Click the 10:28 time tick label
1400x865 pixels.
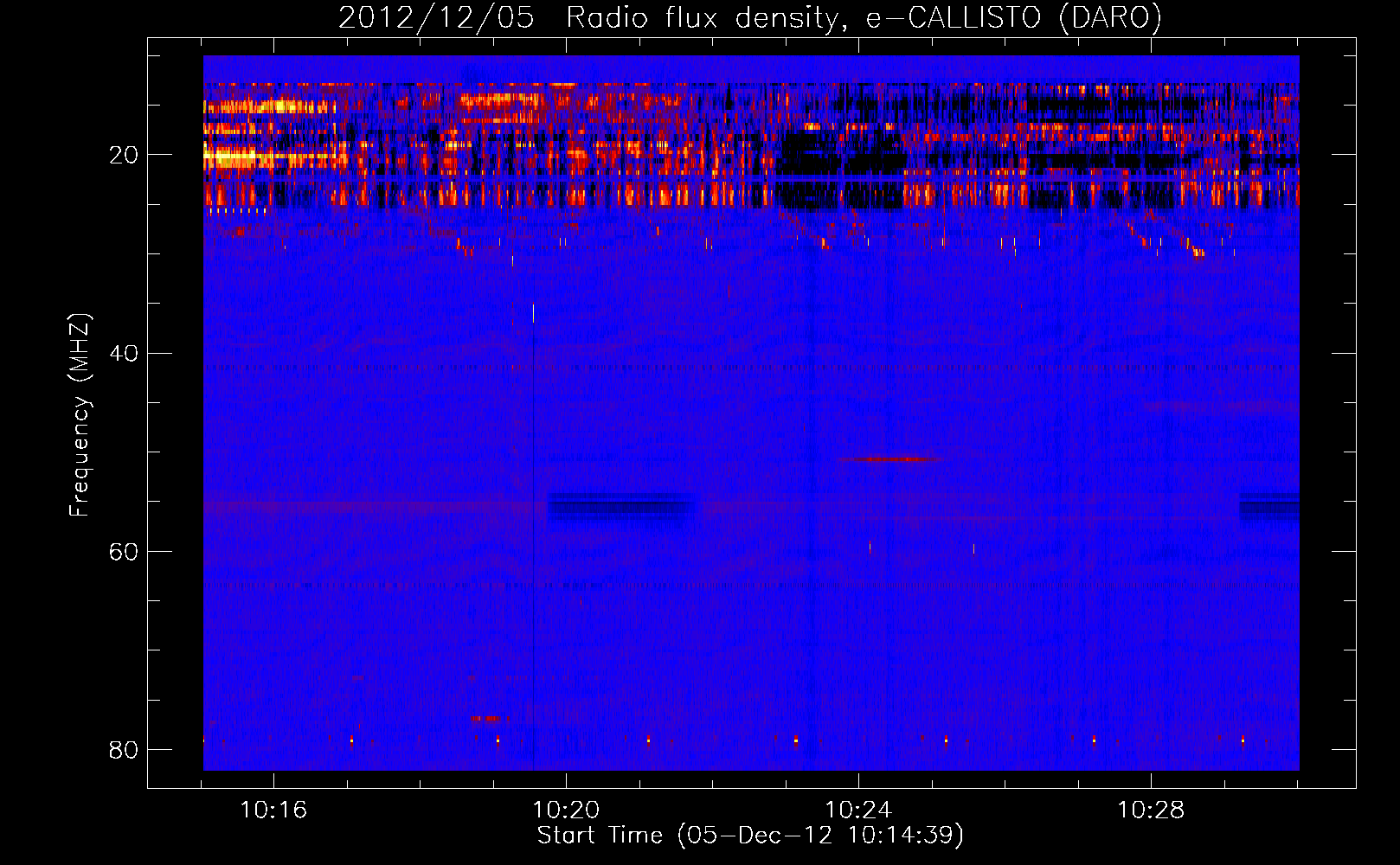(1151, 811)
